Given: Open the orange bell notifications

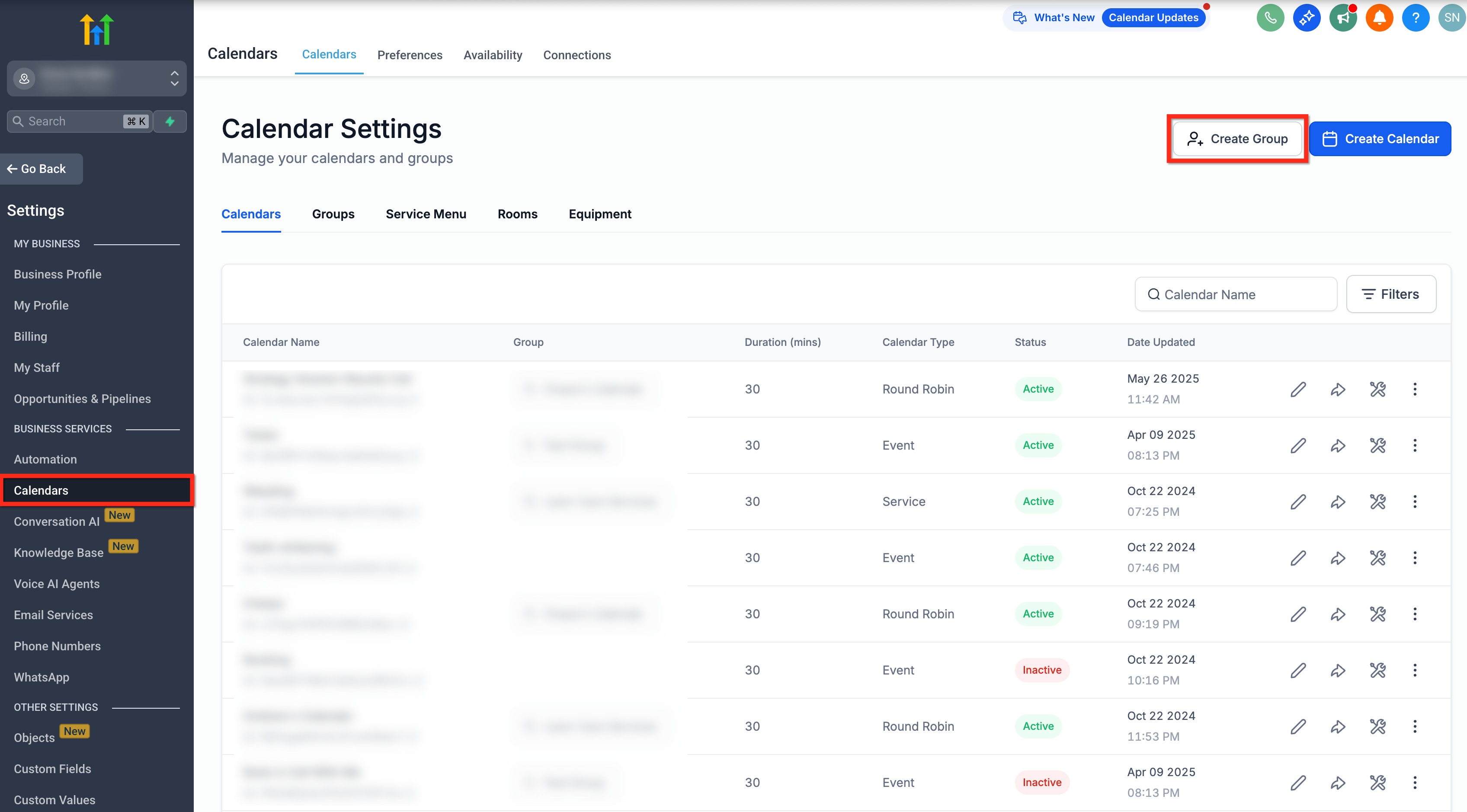Looking at the screenshot, I should (1379, 18).
